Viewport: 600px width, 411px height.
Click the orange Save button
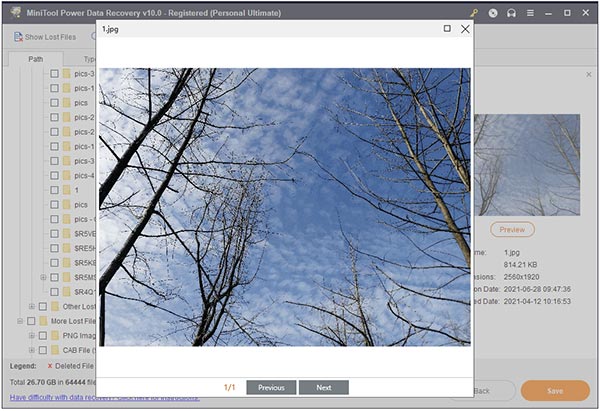tap(555, 390)
